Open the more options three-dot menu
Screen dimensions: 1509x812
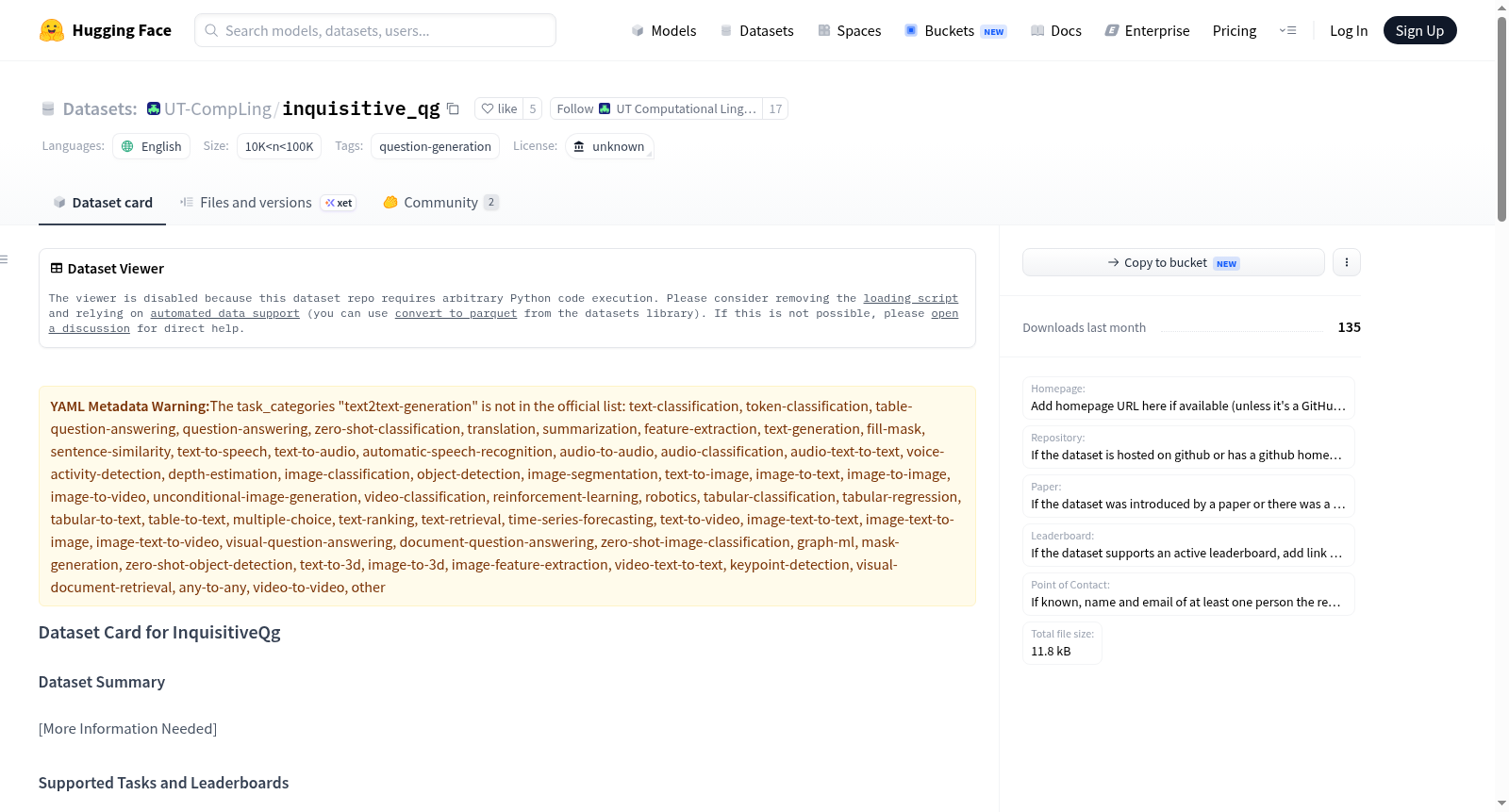[1347, 262]
